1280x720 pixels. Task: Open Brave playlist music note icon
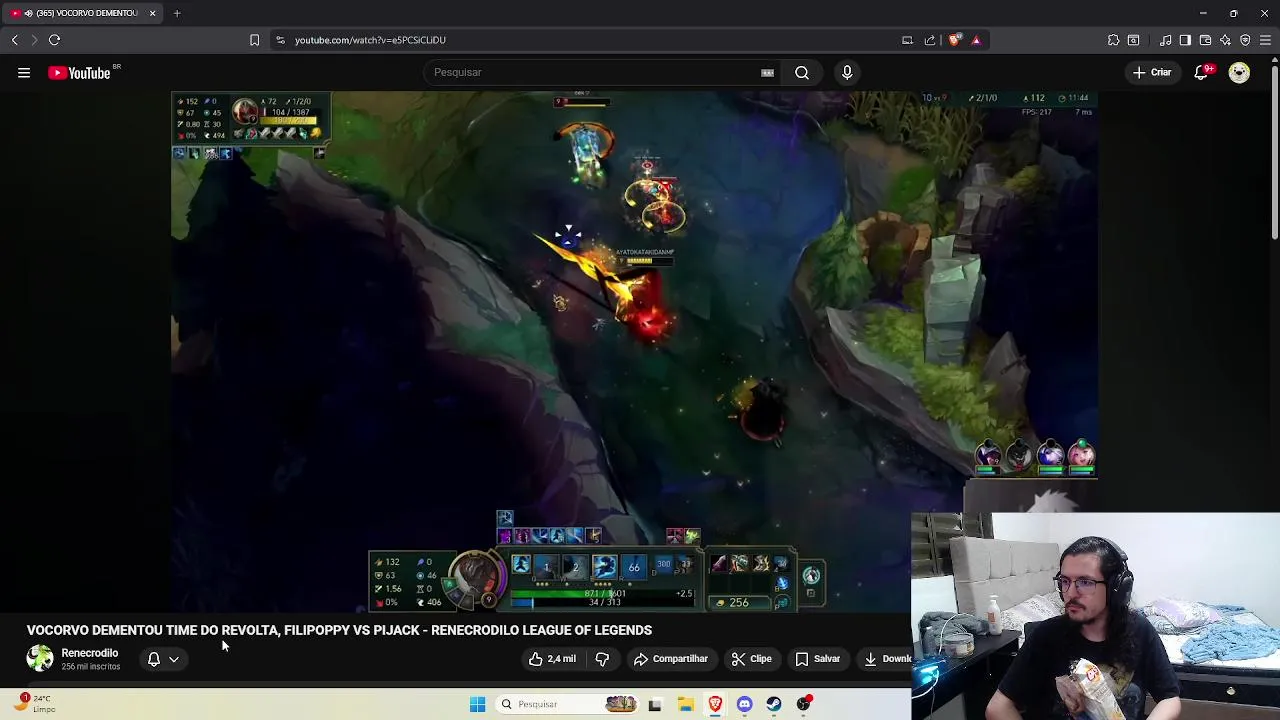click(1166, 40)
